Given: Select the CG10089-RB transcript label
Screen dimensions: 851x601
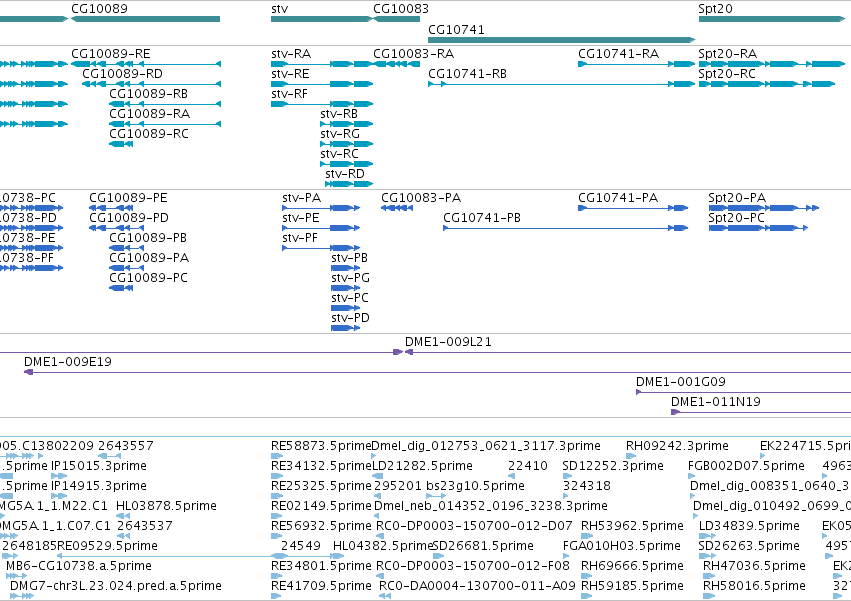Looking at the screenshot, I should click(148, 94).
